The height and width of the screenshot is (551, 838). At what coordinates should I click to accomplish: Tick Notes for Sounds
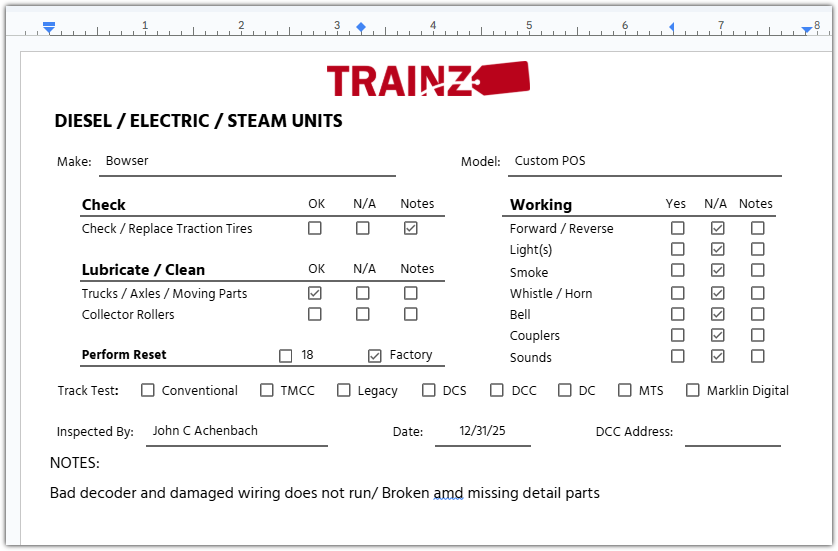[x=757, y=356]
